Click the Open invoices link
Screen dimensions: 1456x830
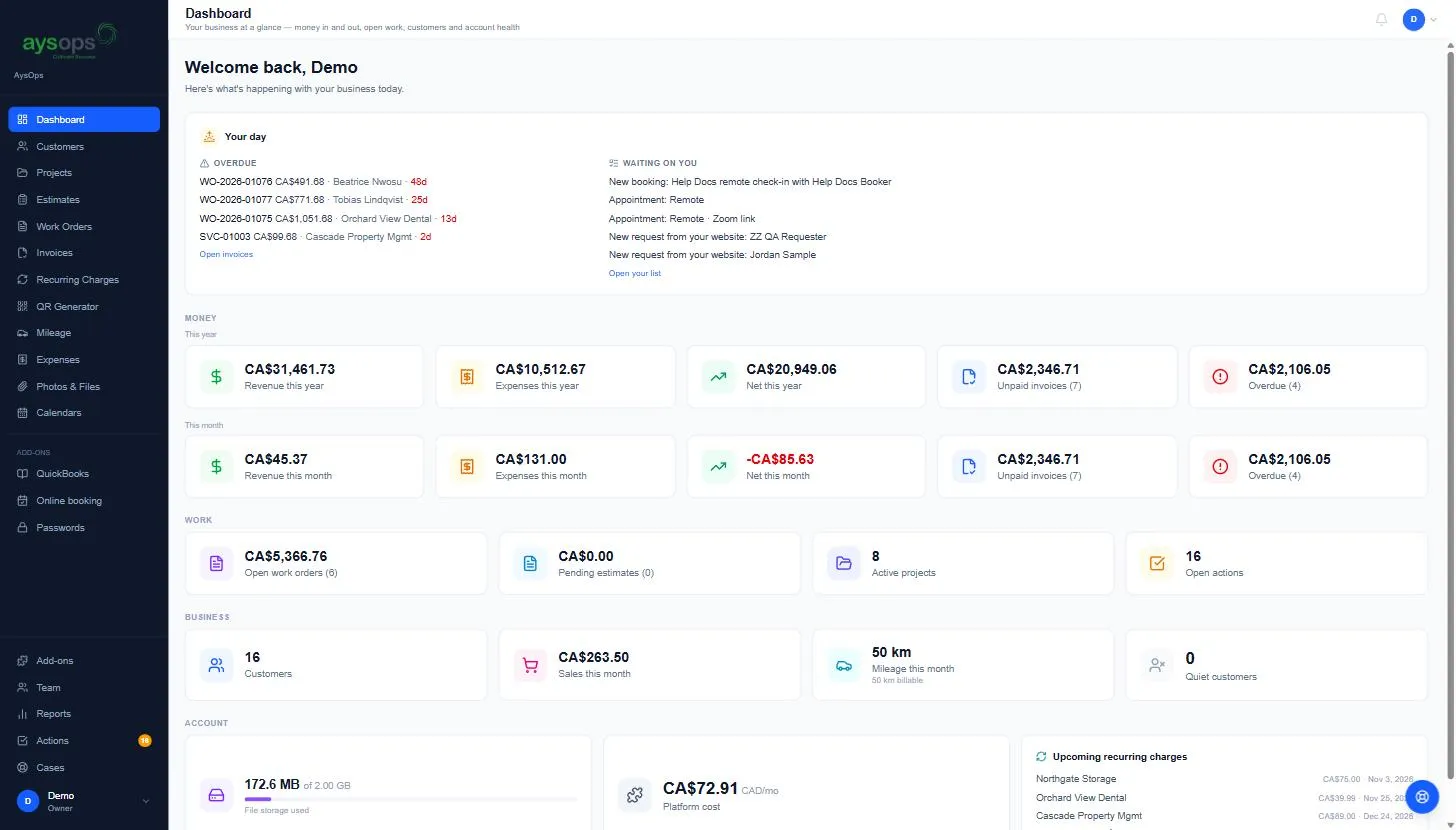[226, 255]
